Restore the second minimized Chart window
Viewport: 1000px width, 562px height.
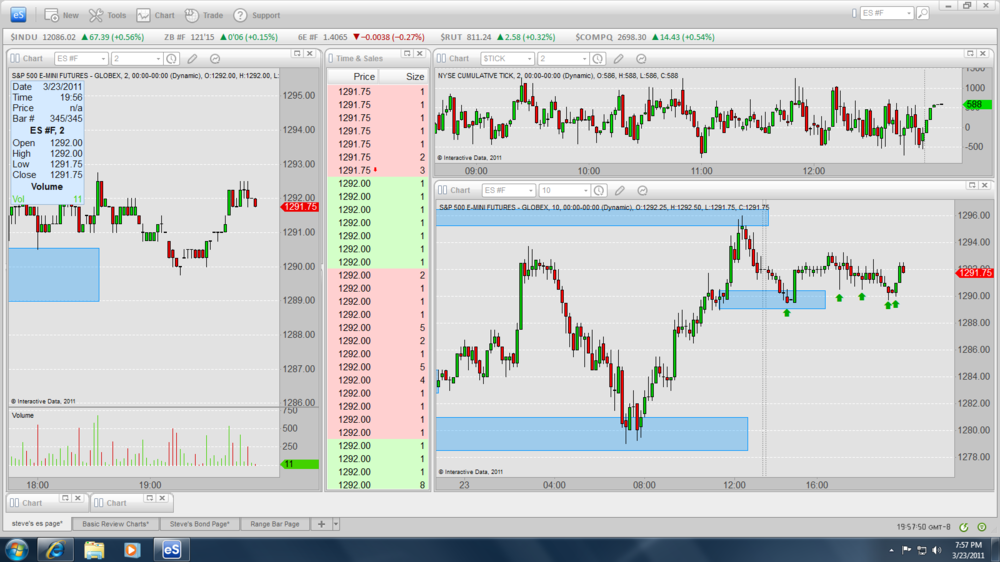[149, 498]
